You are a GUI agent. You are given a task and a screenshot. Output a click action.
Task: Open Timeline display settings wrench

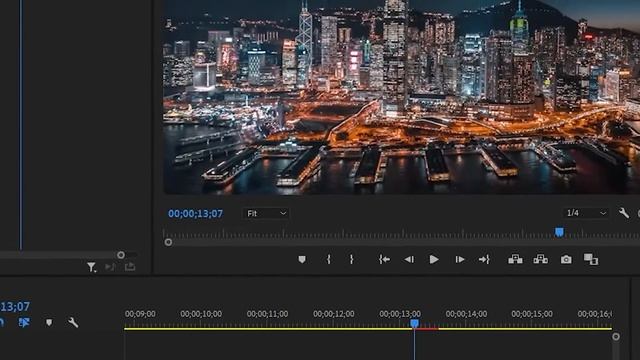tap(73, 322)
